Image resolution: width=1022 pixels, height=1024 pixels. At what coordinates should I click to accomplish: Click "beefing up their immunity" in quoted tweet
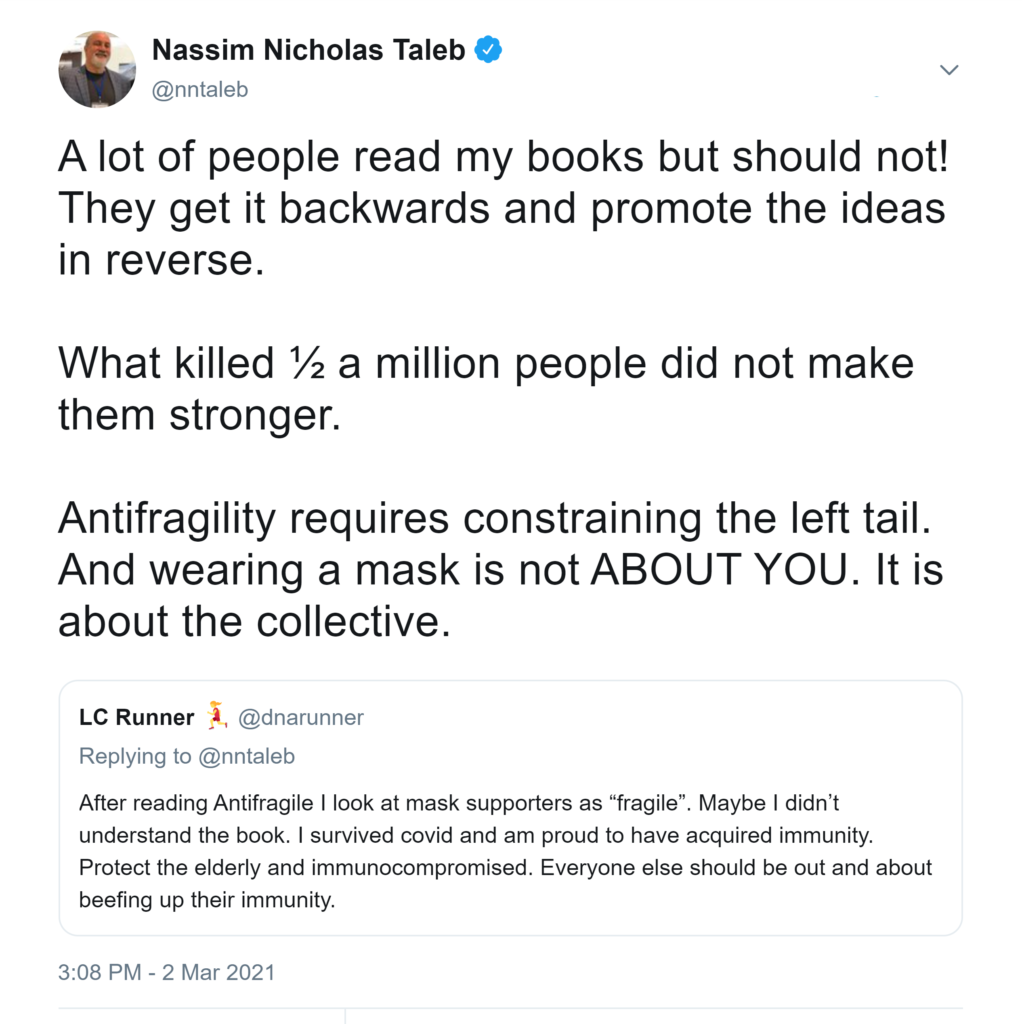205,899
